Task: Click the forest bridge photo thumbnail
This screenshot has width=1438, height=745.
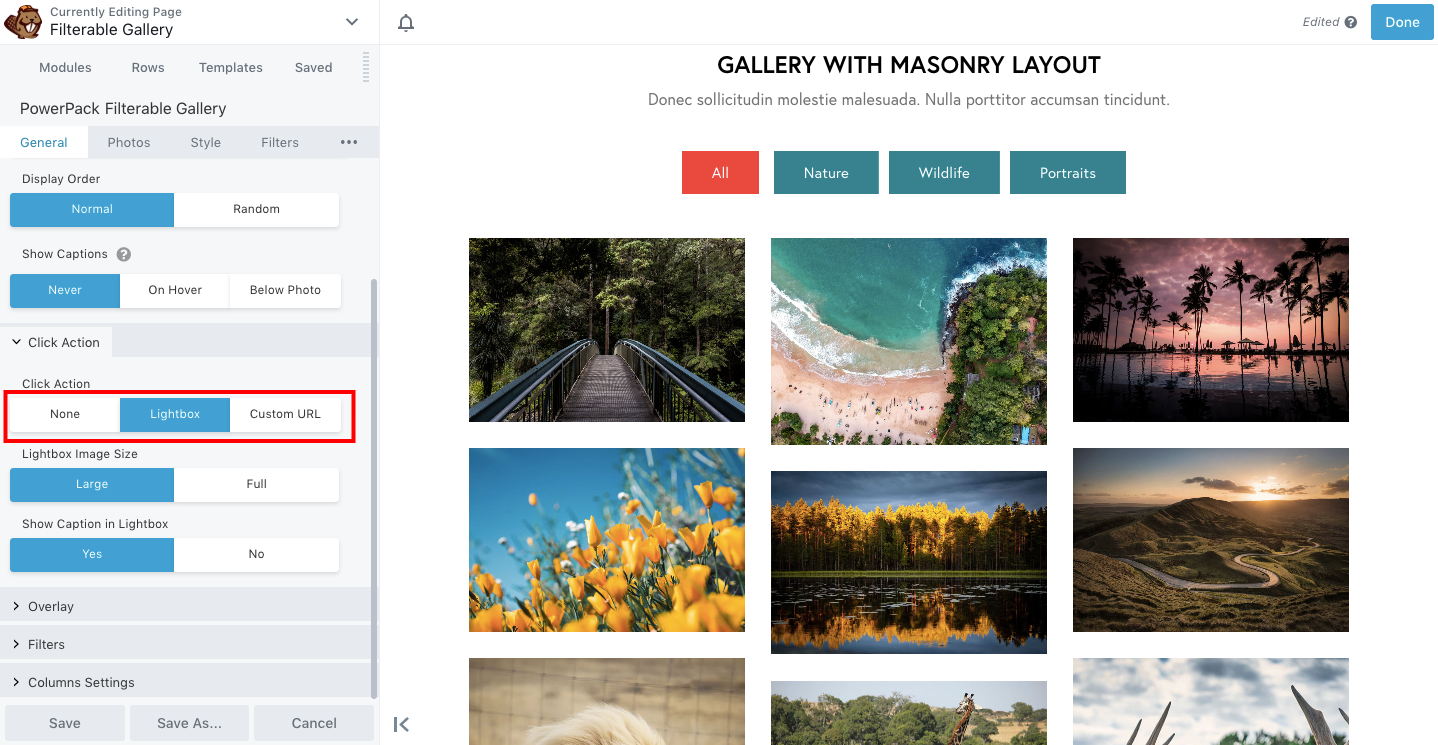Action: tap(606, 330)
